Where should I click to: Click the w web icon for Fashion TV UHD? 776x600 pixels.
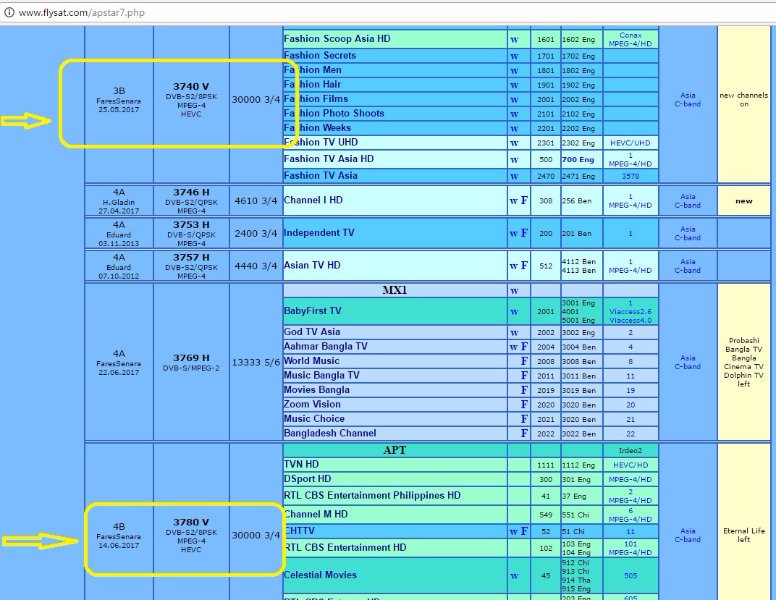(514, 143)
